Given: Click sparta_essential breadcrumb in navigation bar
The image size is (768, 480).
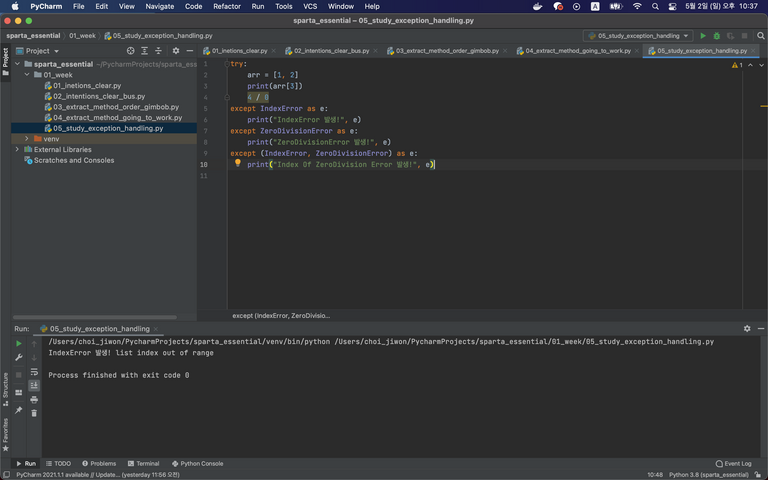Looking at the screenshot, I should pos(33,36).
